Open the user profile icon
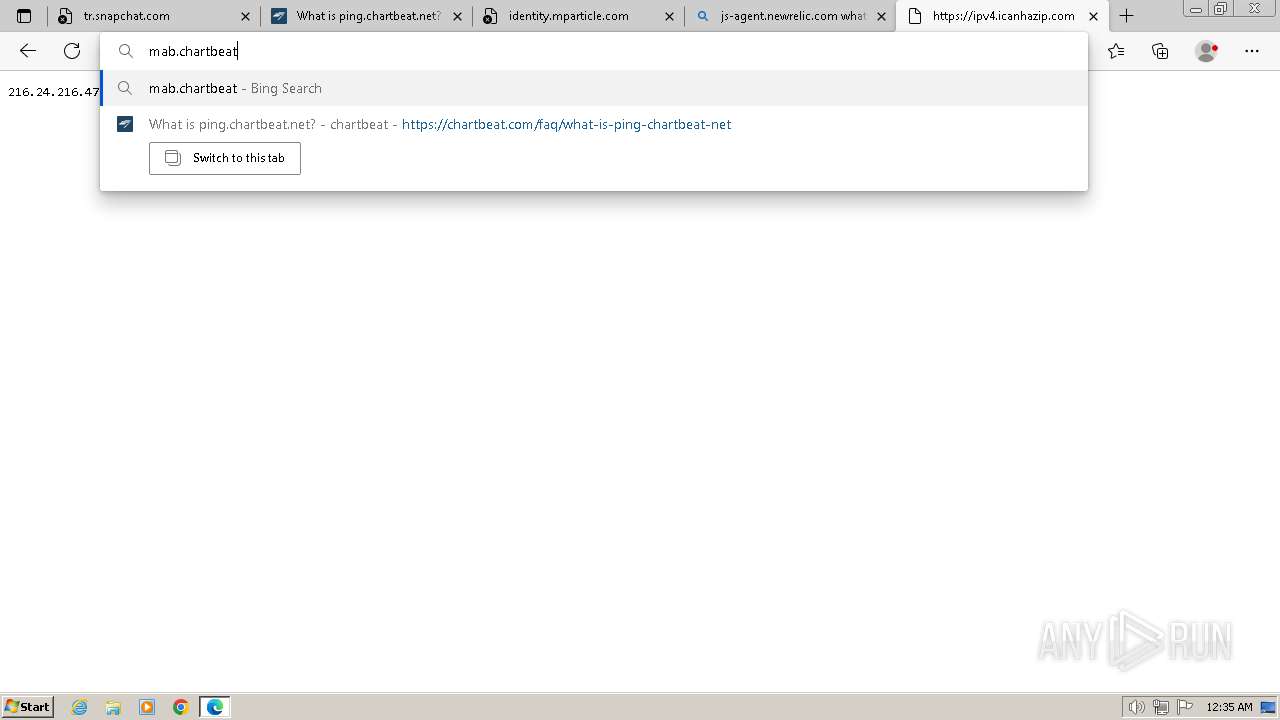This screenshot has height=720, width=1280. [x=1207, y=51]
